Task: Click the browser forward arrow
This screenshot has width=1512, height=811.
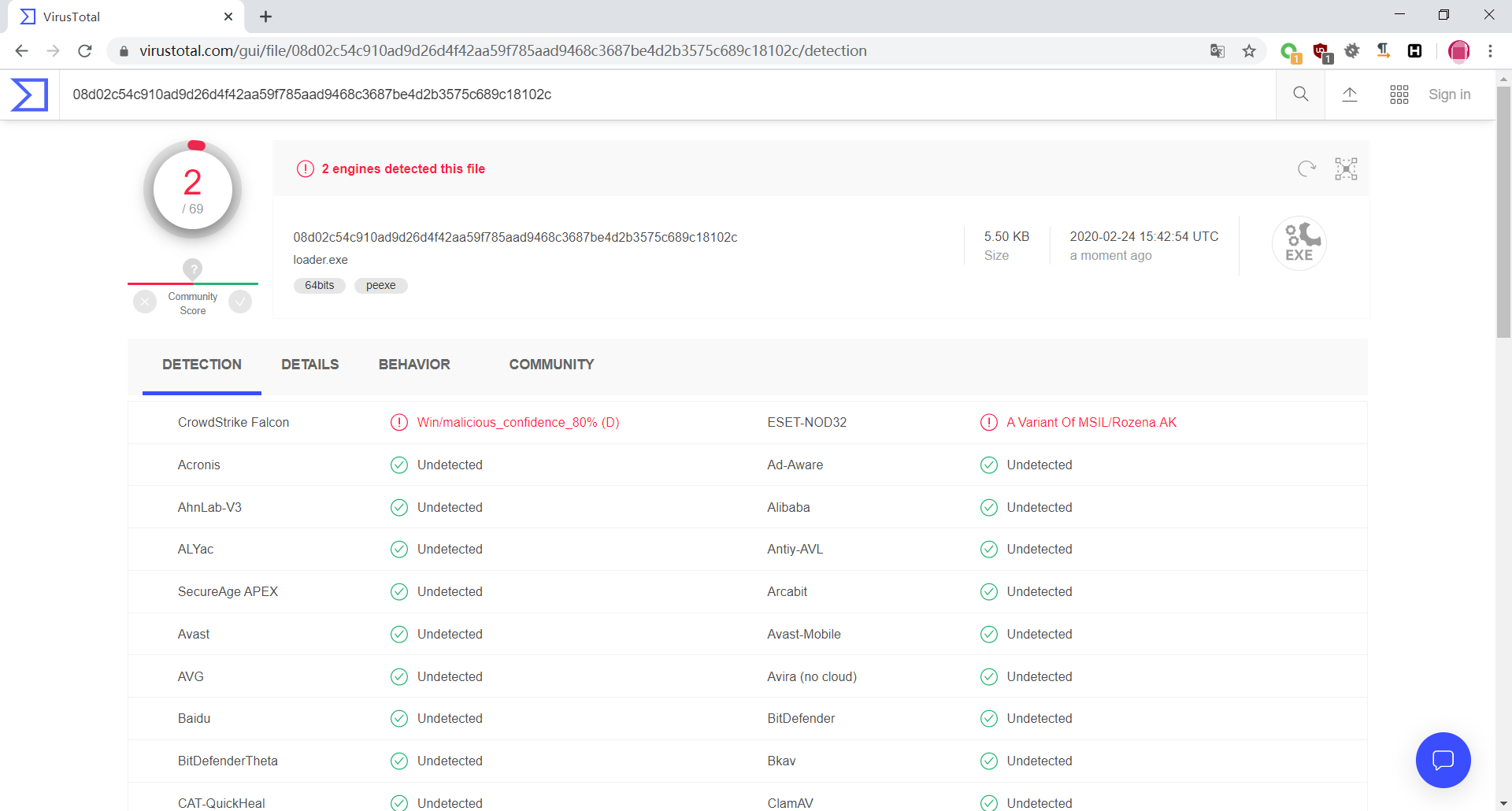Action: click(53, 51)
